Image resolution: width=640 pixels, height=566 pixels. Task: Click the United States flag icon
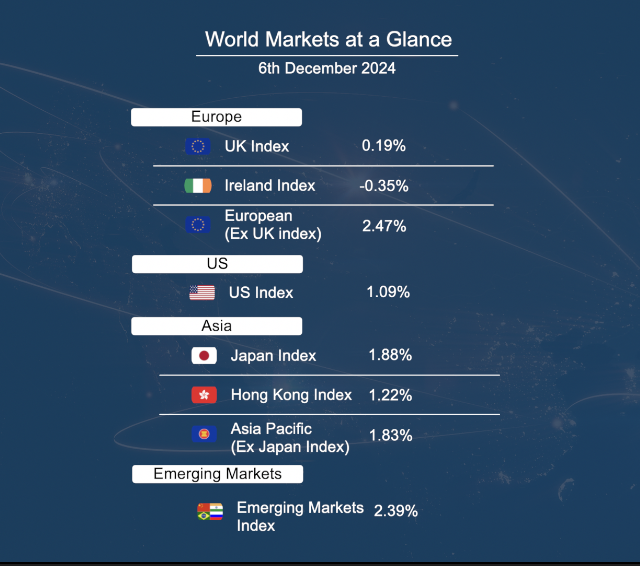[202, 293]
